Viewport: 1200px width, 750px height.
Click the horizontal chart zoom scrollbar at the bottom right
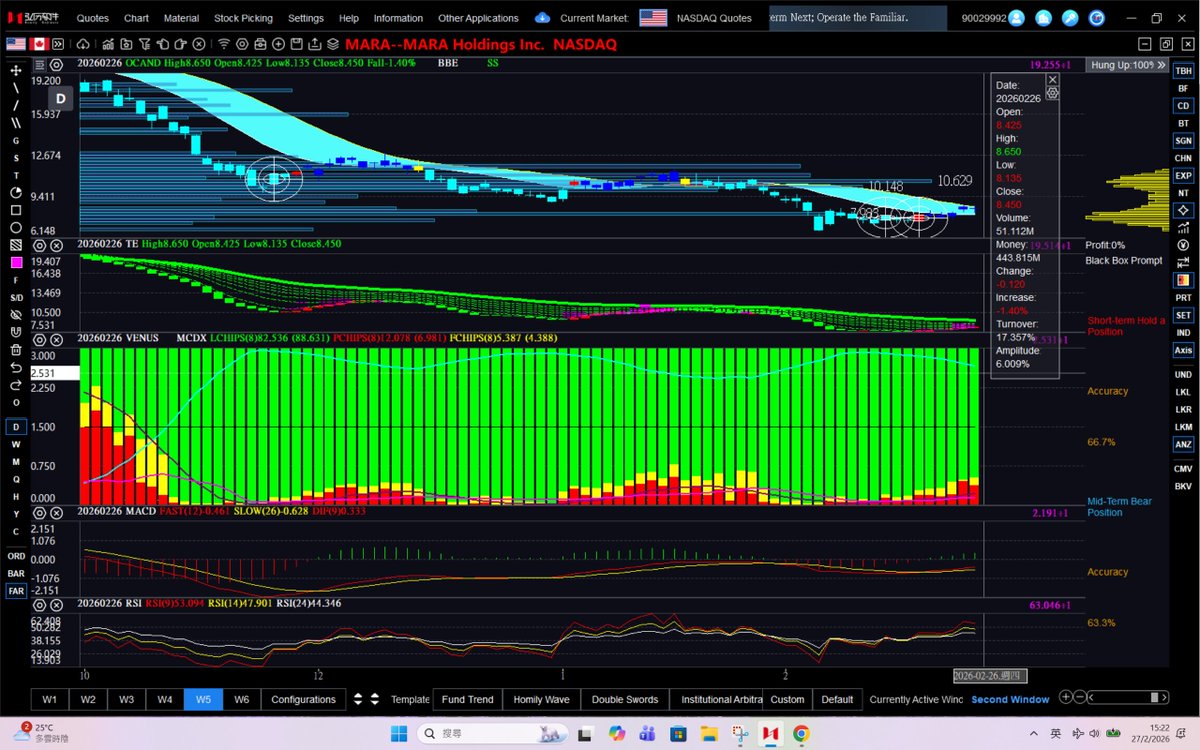click(x=1130, y=697)
